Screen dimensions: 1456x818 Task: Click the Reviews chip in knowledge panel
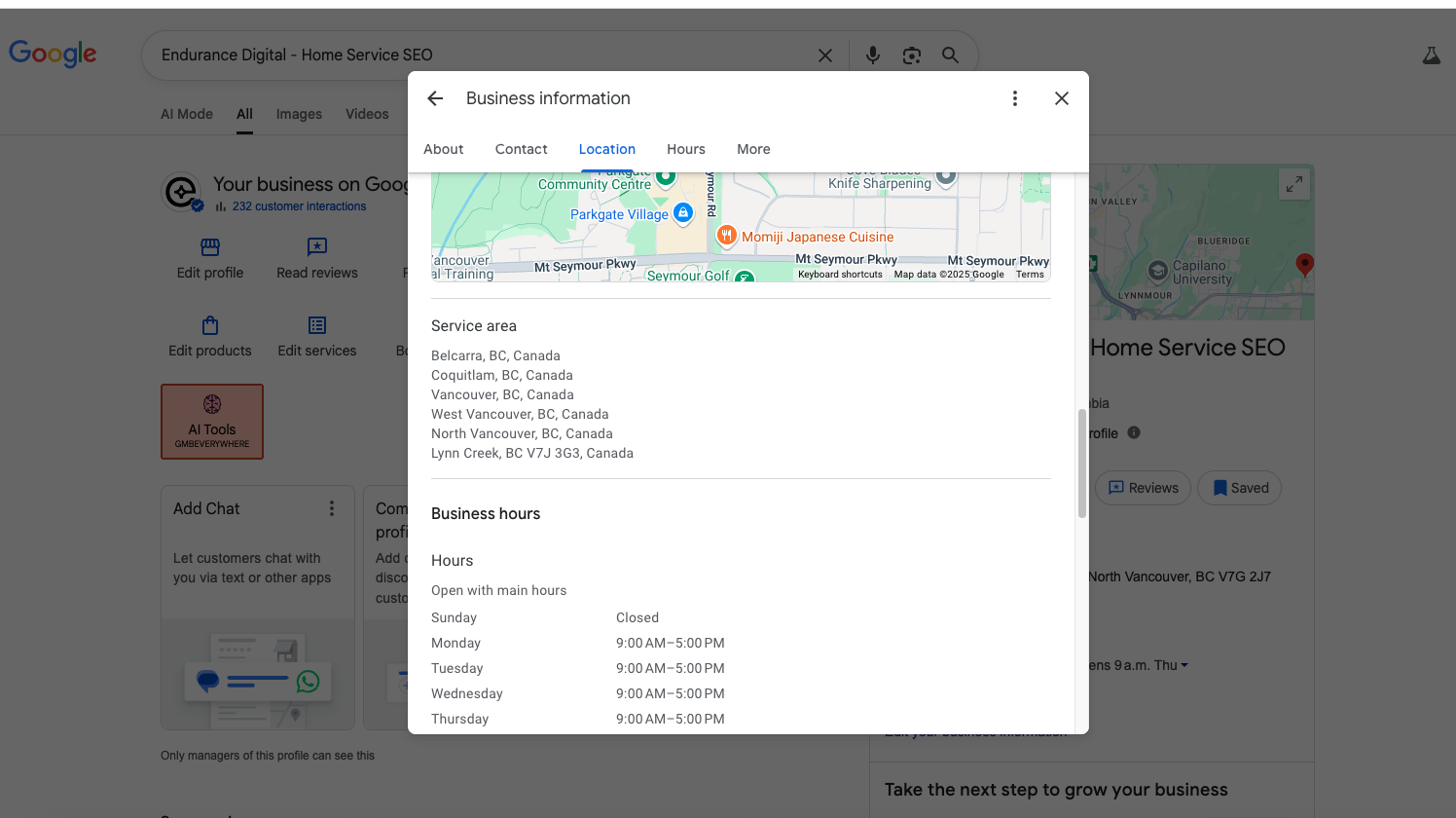(x=1143, y=488)
